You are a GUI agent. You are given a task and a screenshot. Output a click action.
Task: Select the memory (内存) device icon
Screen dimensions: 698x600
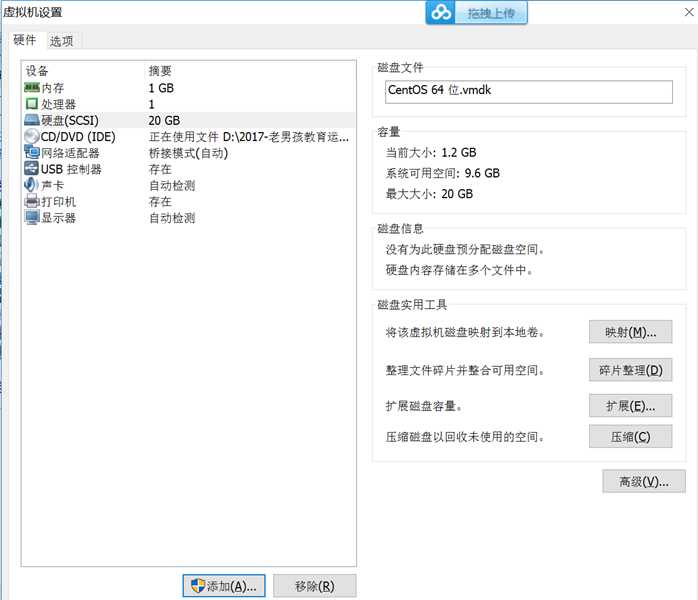tap(32, 88)
